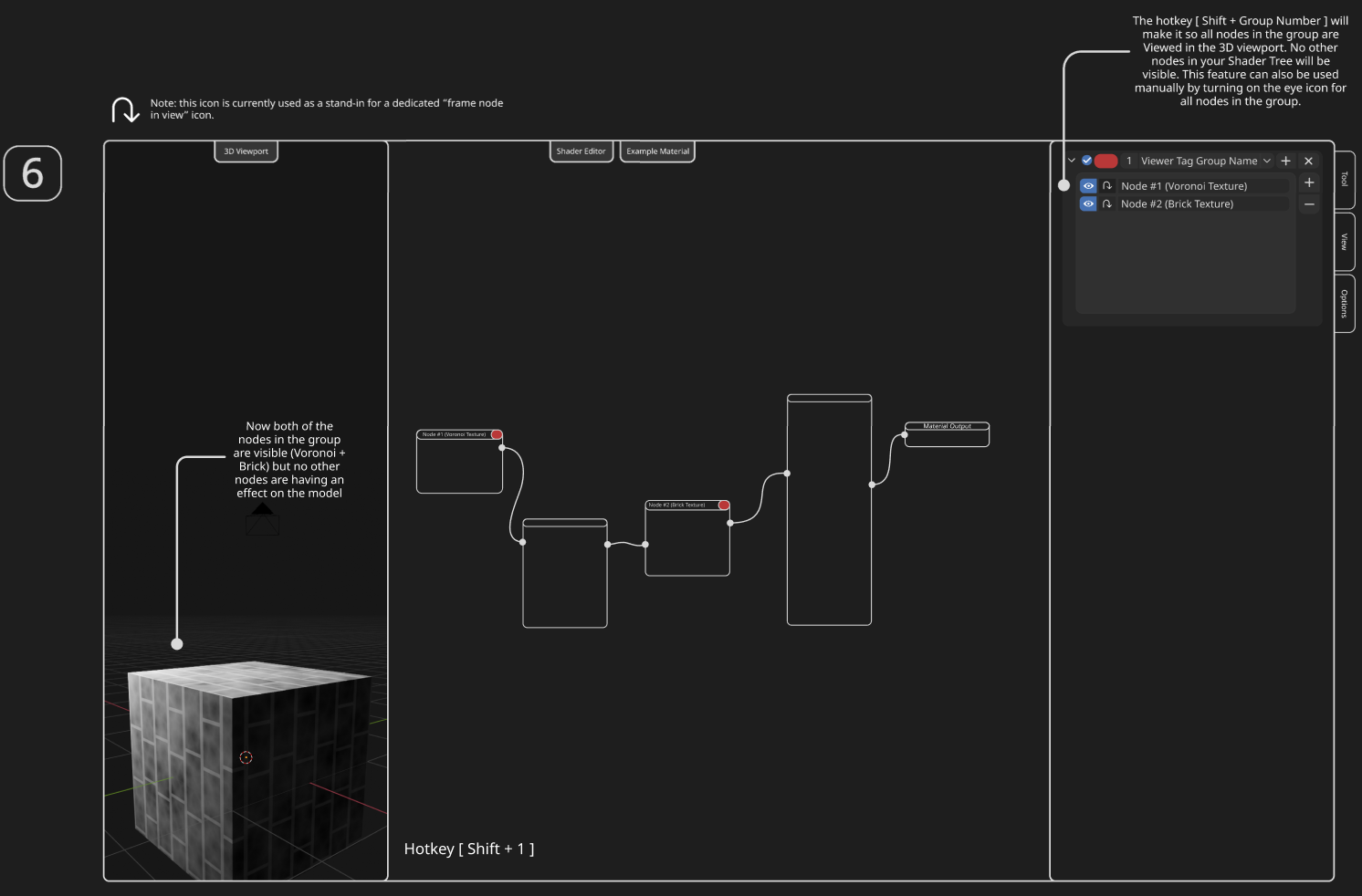Hide Node #1 Voronoi Texture eye toggle
1362x896 pixels.
(x=1088, y=186)
